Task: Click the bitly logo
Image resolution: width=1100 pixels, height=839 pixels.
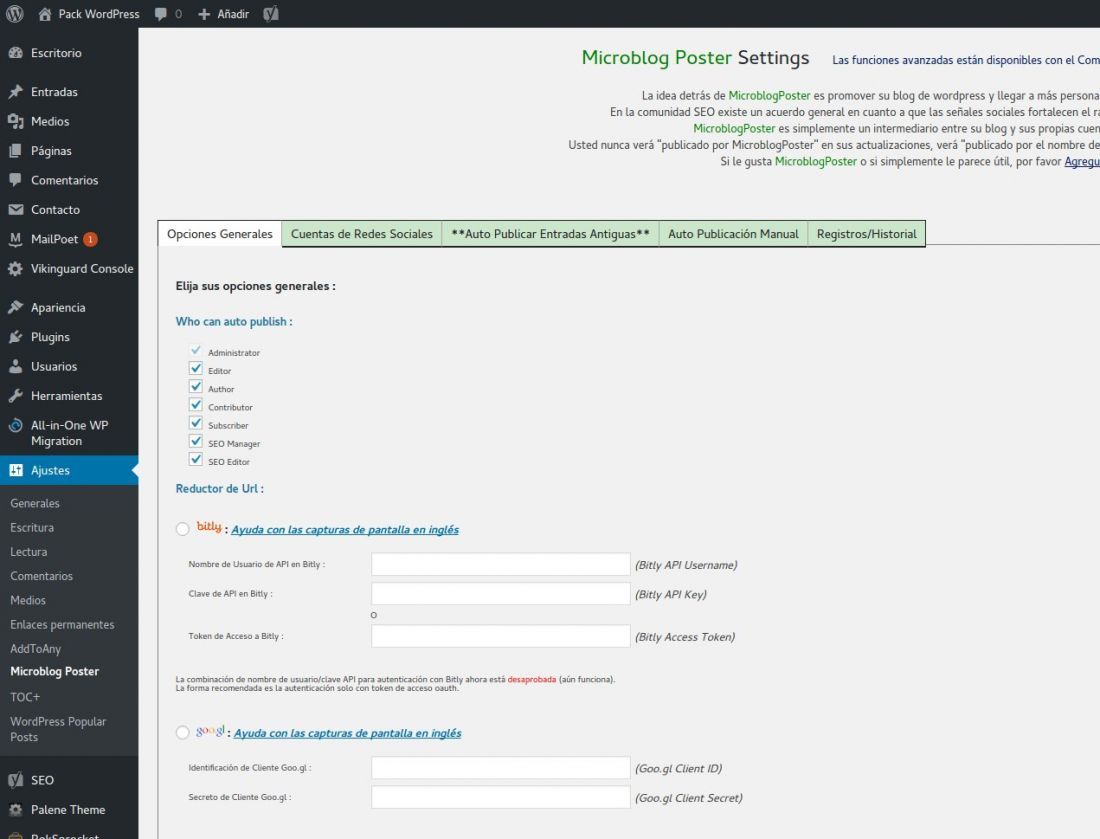Action: coord(209,526)
